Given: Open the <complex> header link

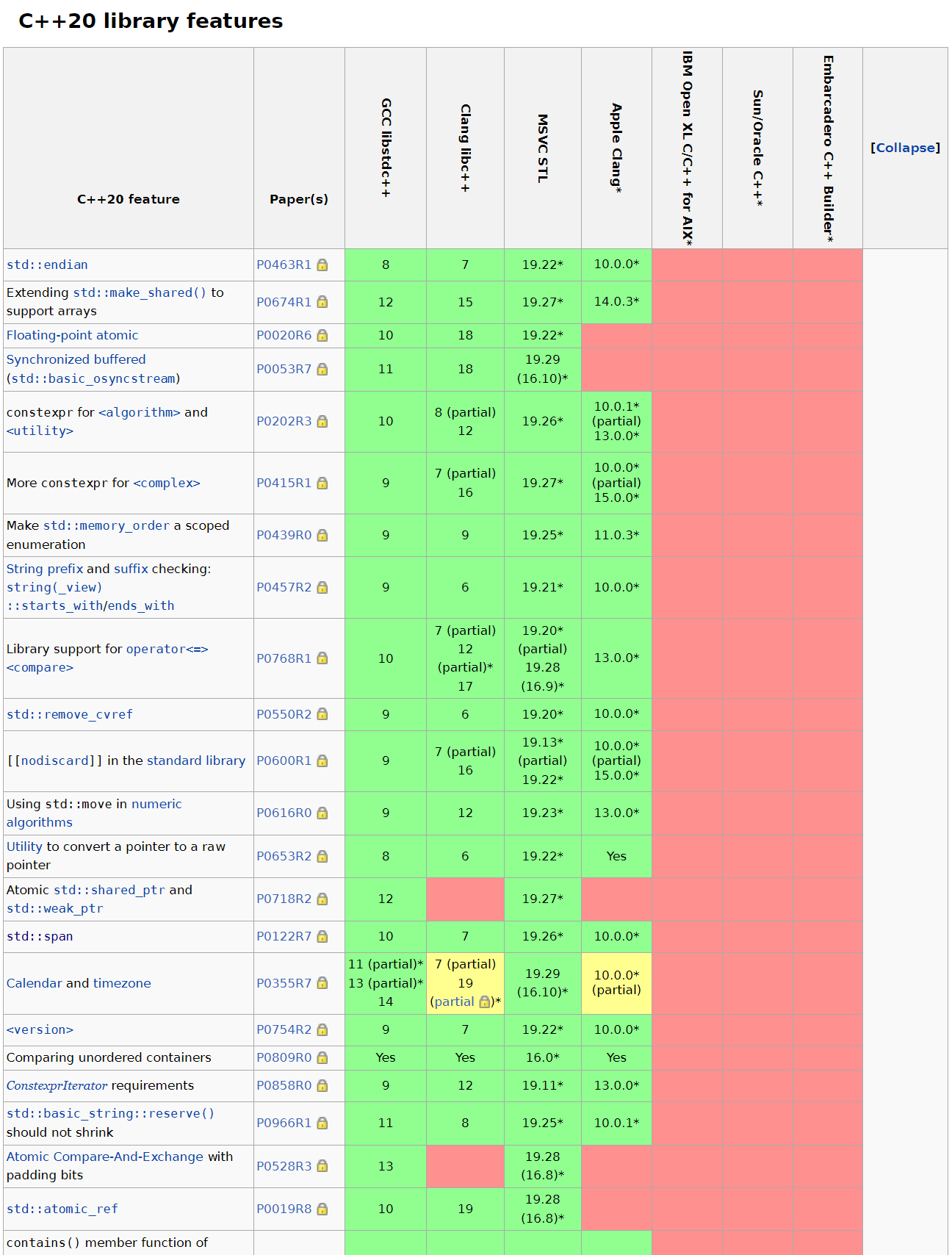Looking at the screenshot, I should point(167,483).
